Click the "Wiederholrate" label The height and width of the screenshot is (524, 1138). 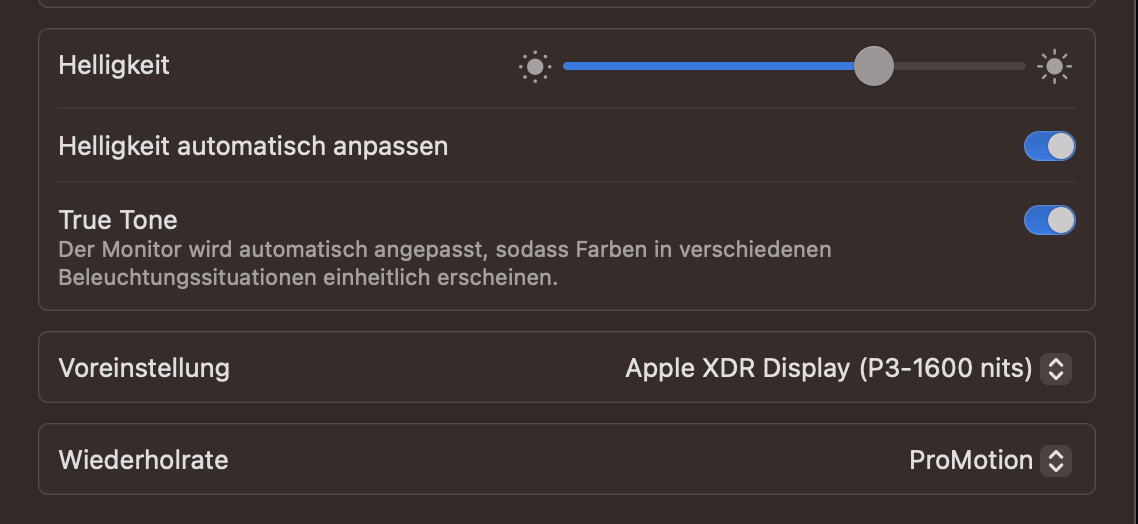coord(143,460)
